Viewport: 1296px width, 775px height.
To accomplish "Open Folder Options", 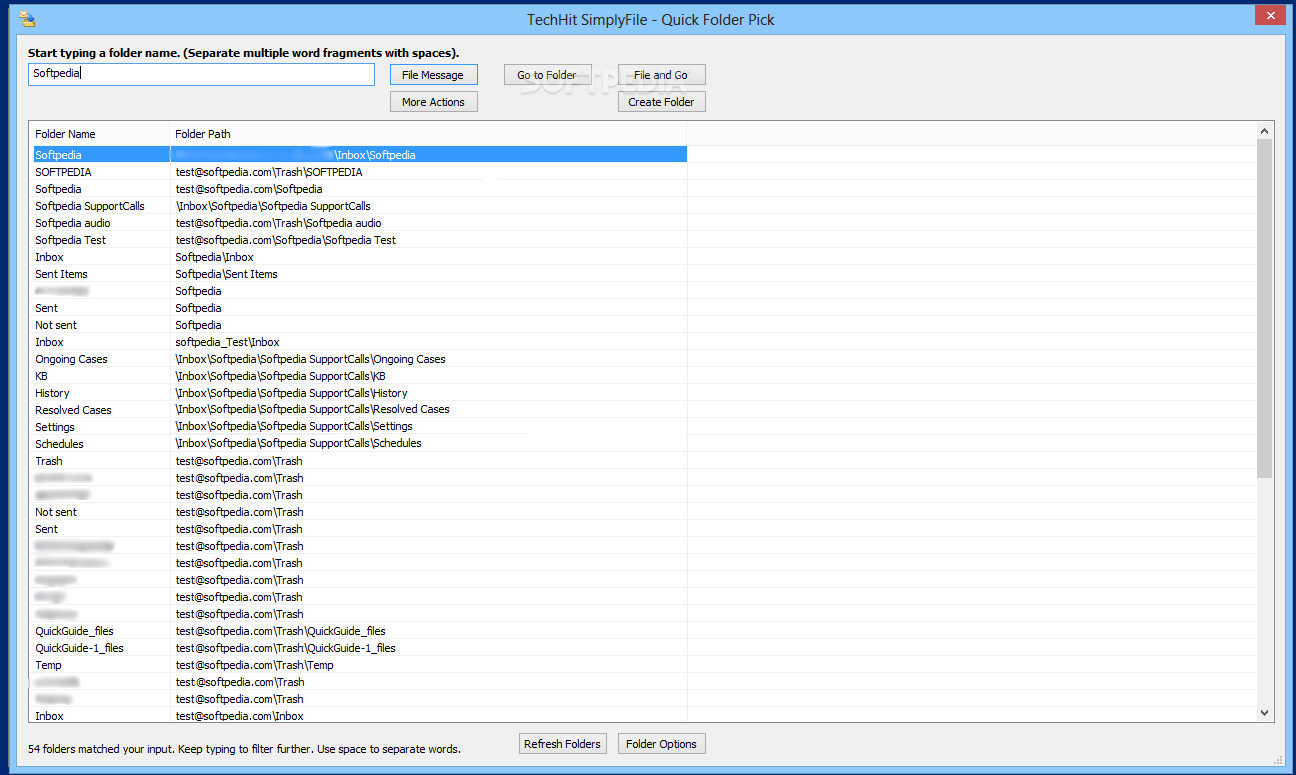I will pyautogui.click(x=662, y=744).
